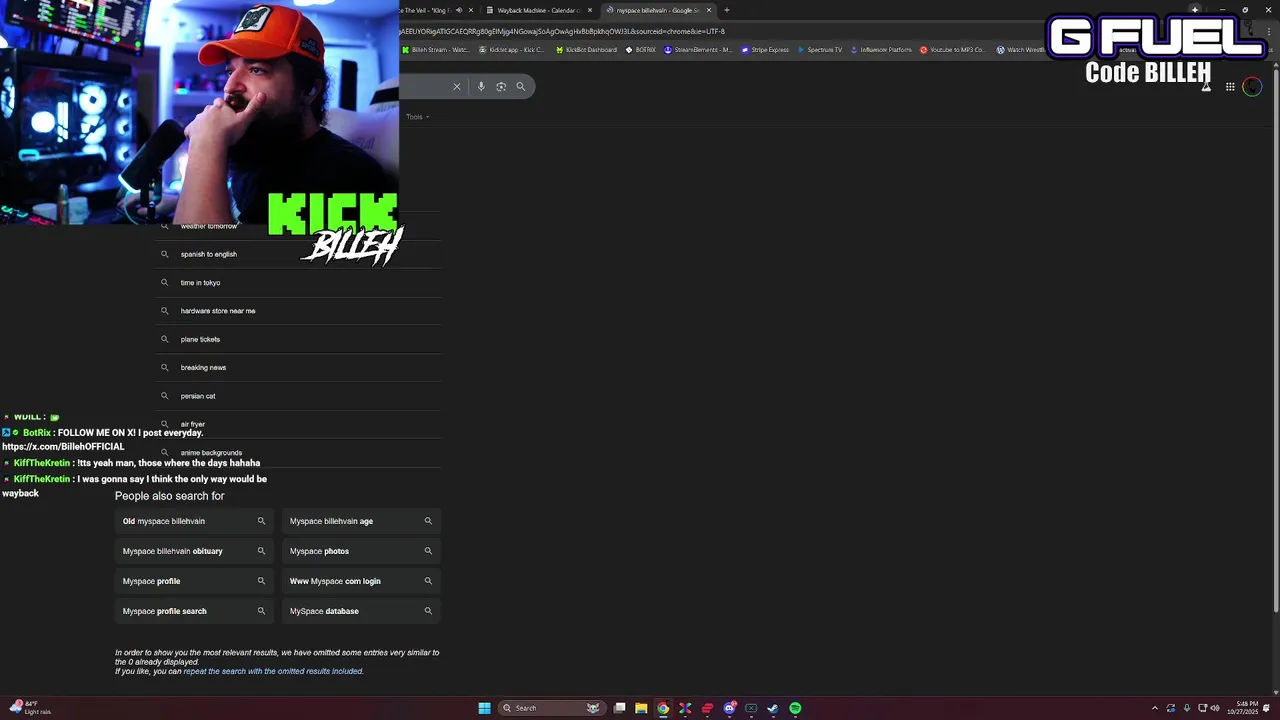Open the Discord taskbar icon

click(730, 708)
